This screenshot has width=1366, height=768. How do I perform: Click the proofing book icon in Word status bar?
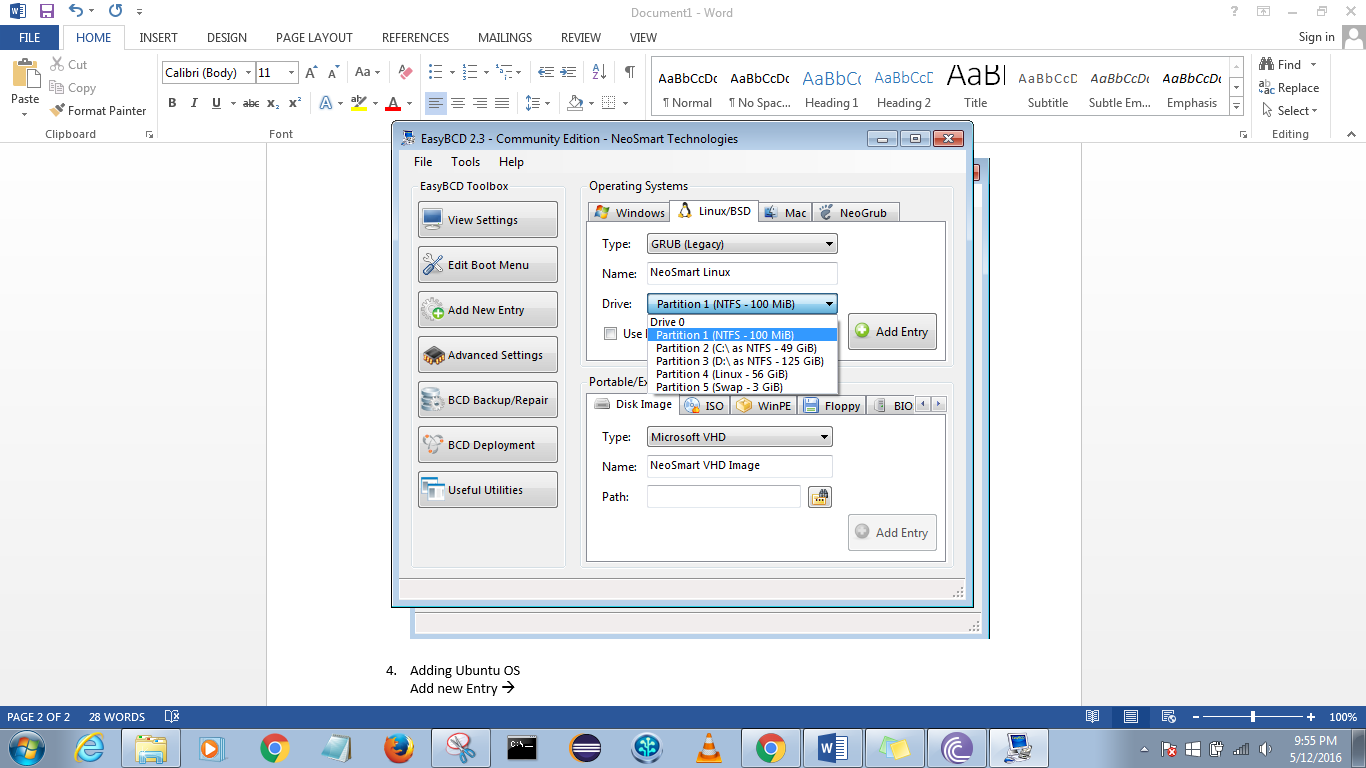[171, 717]
